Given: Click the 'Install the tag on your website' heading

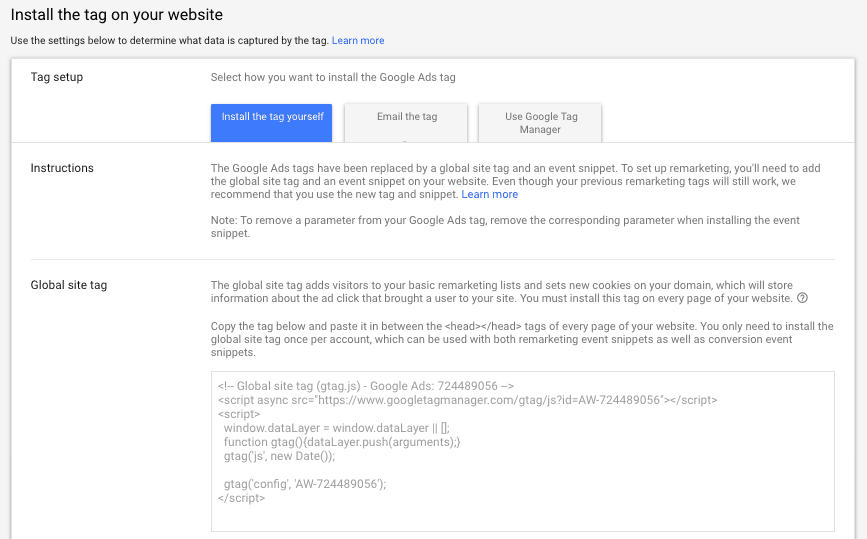Looking at the screenshot, I should [117, 15].
